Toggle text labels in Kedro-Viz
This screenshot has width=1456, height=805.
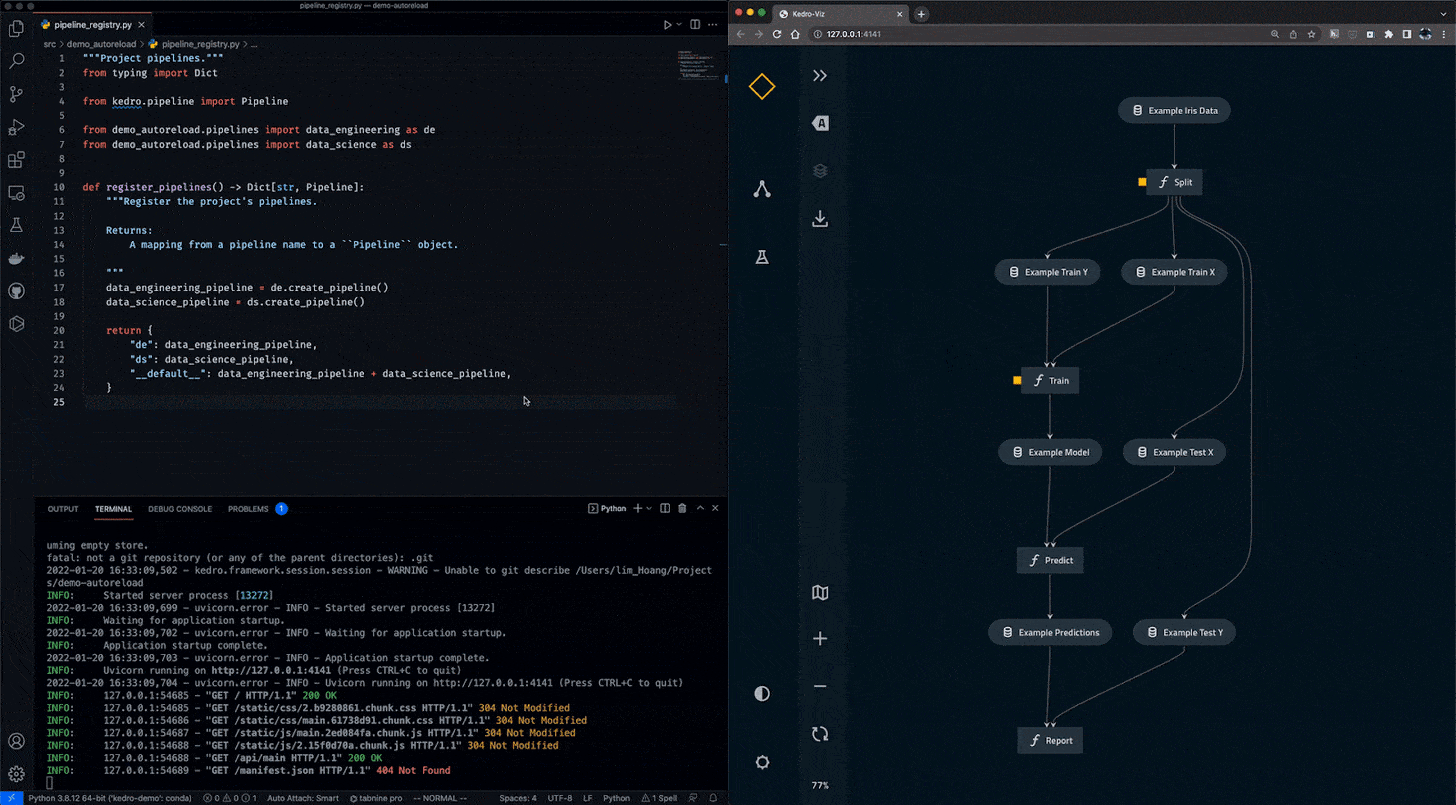point(820,123)
